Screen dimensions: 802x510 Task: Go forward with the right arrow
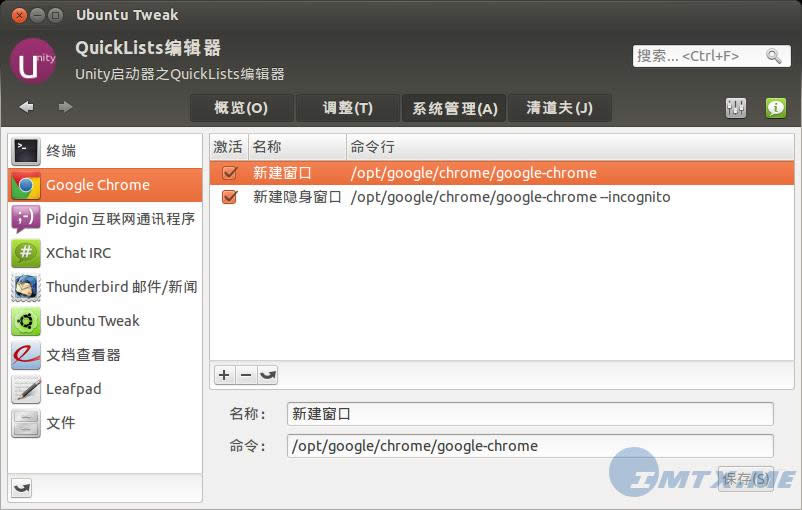[x=65, y=107]
